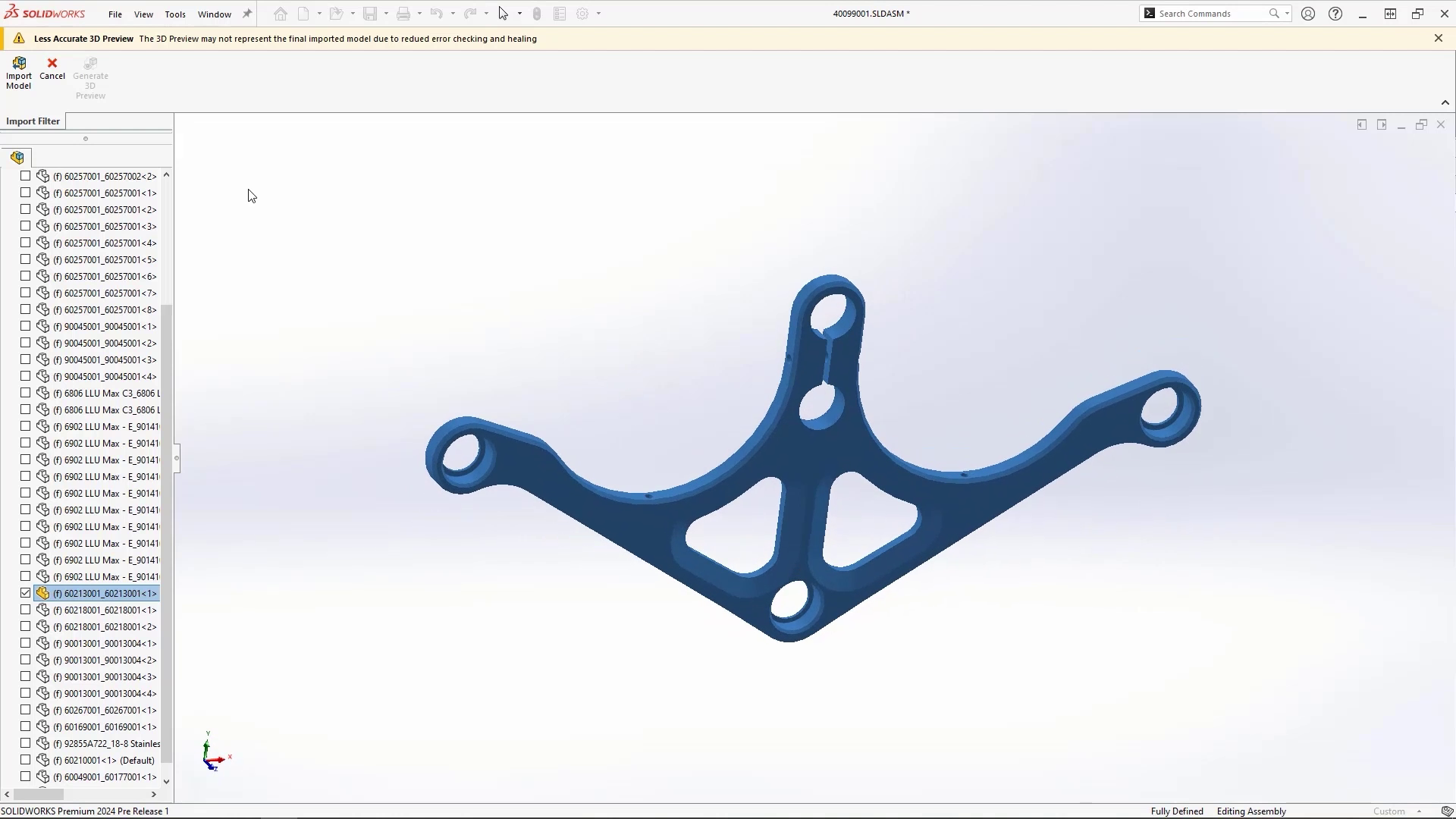Click the Editing Assembly status text
This screenshot has height=819, width=1456.
(x=1250, y=811)
